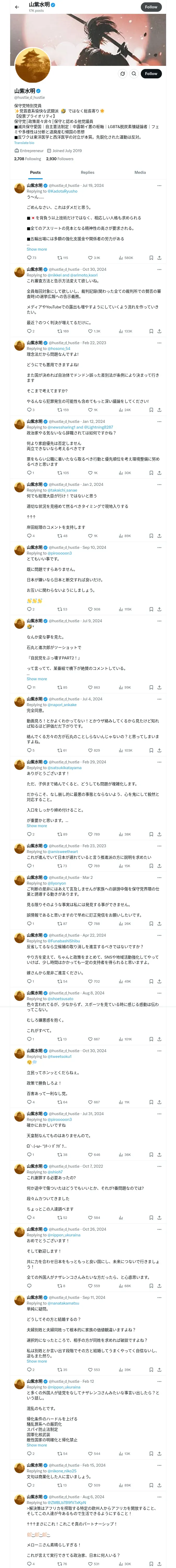
Task: Like the Jul 19, 2024 post
Action: pos(90,257)
